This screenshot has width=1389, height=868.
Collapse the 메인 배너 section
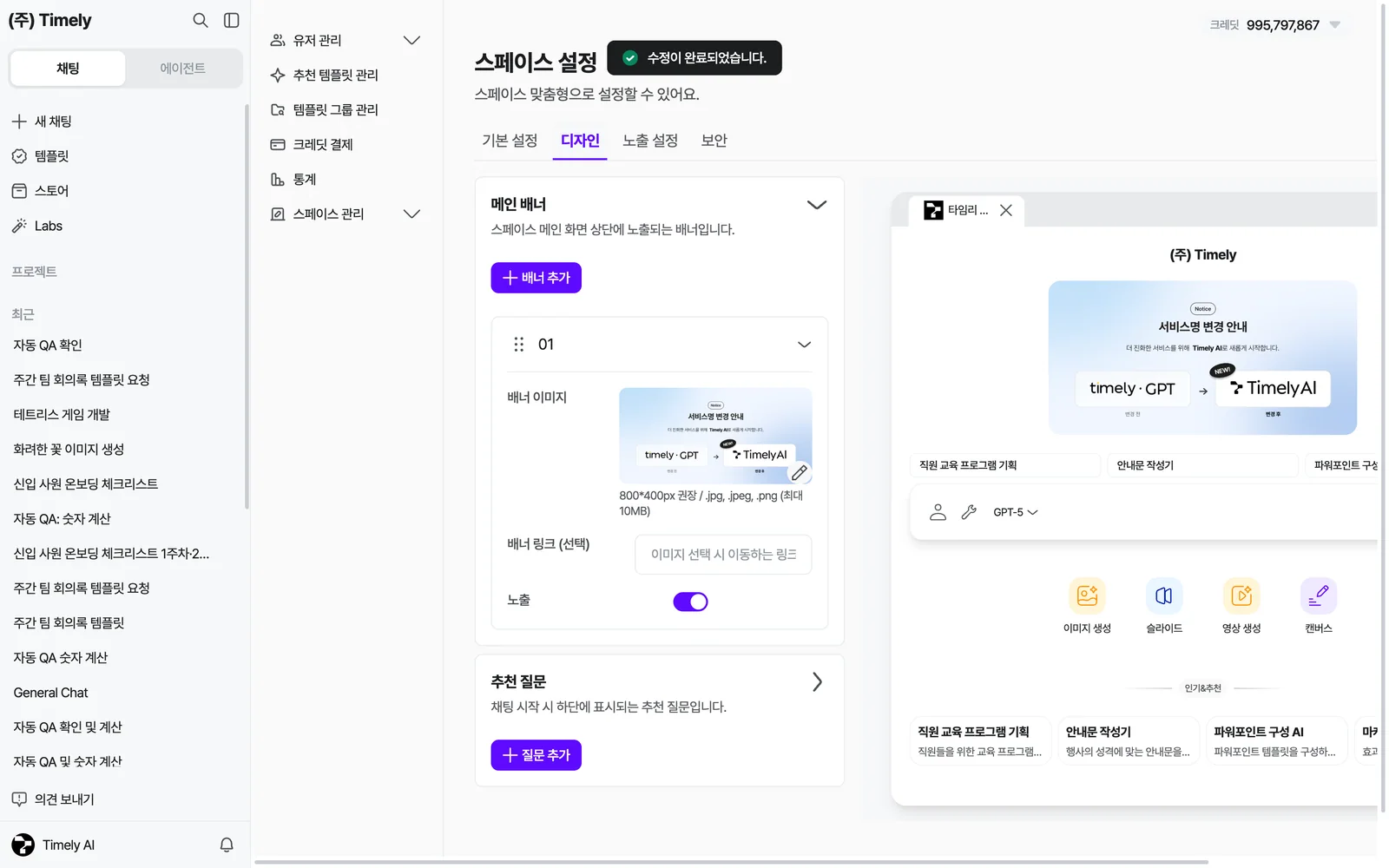817,205
